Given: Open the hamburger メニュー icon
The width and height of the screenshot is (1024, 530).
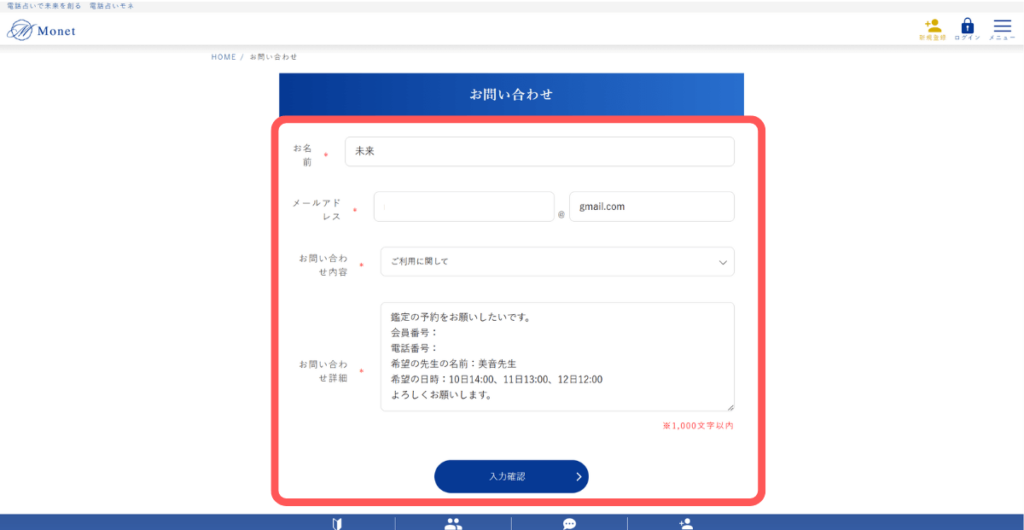Looking at the screenshot, I should pos(1002,27).
